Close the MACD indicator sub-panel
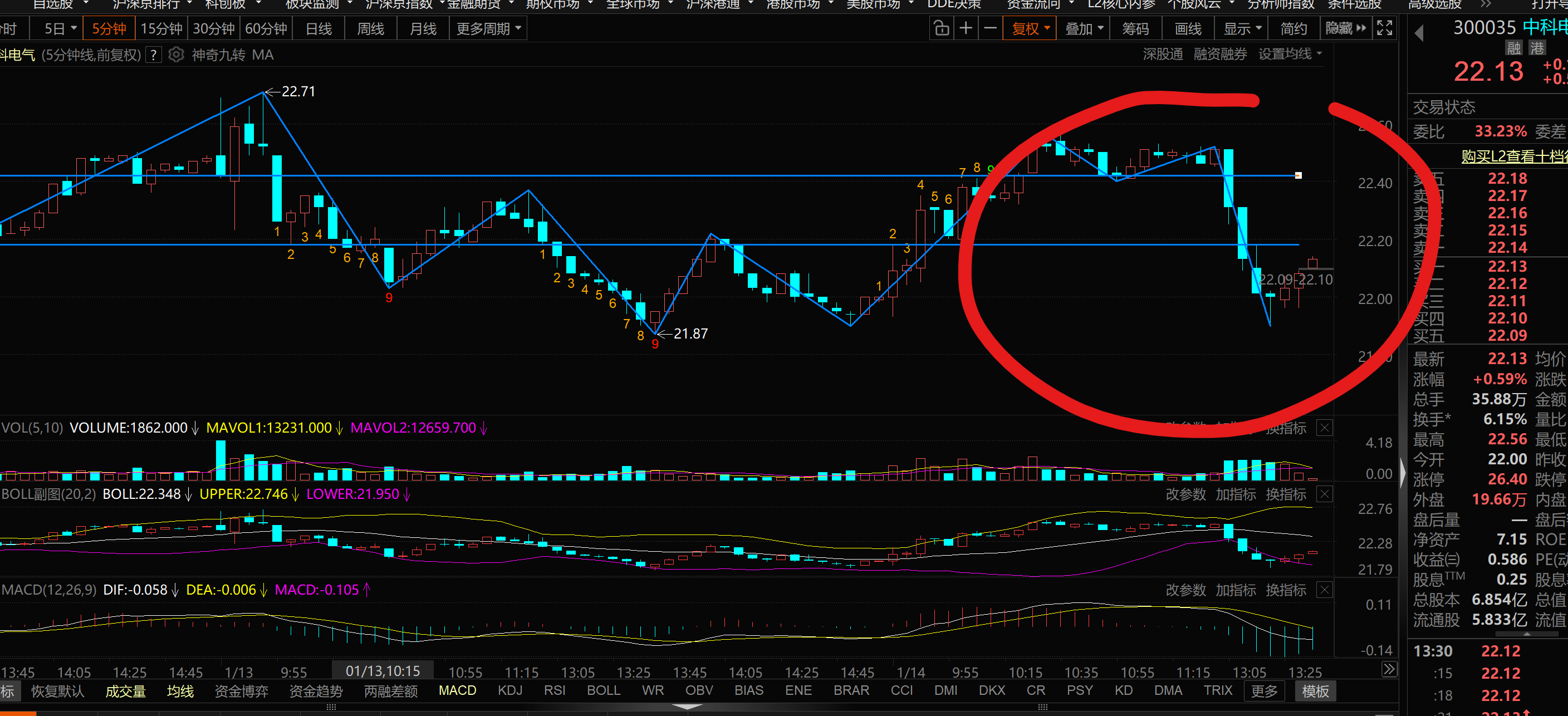 (1324, 590)
